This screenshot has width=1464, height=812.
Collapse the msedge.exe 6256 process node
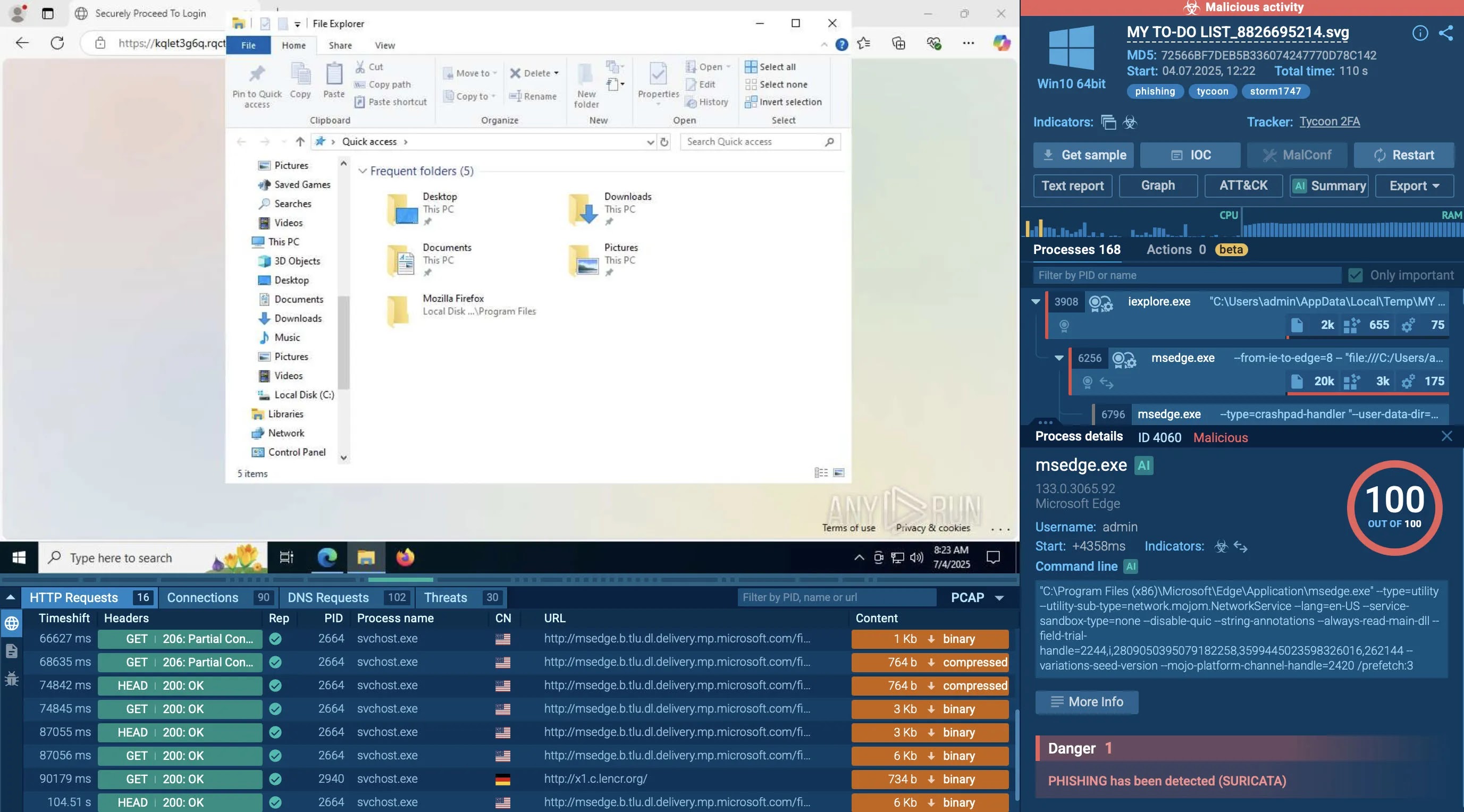point(1059,358)
